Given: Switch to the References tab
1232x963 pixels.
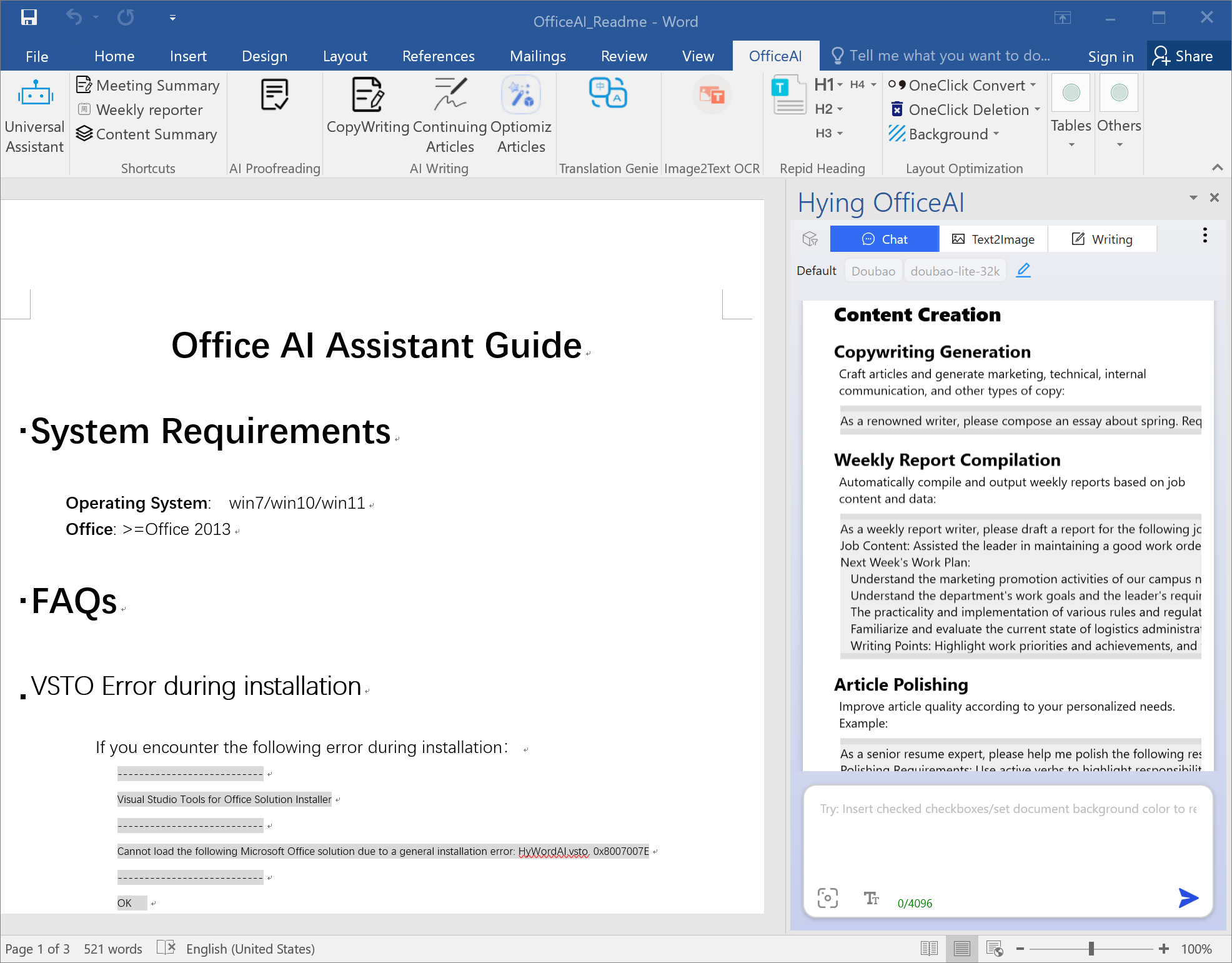Looking at the screenshot, I should click(x=438, y=56).
